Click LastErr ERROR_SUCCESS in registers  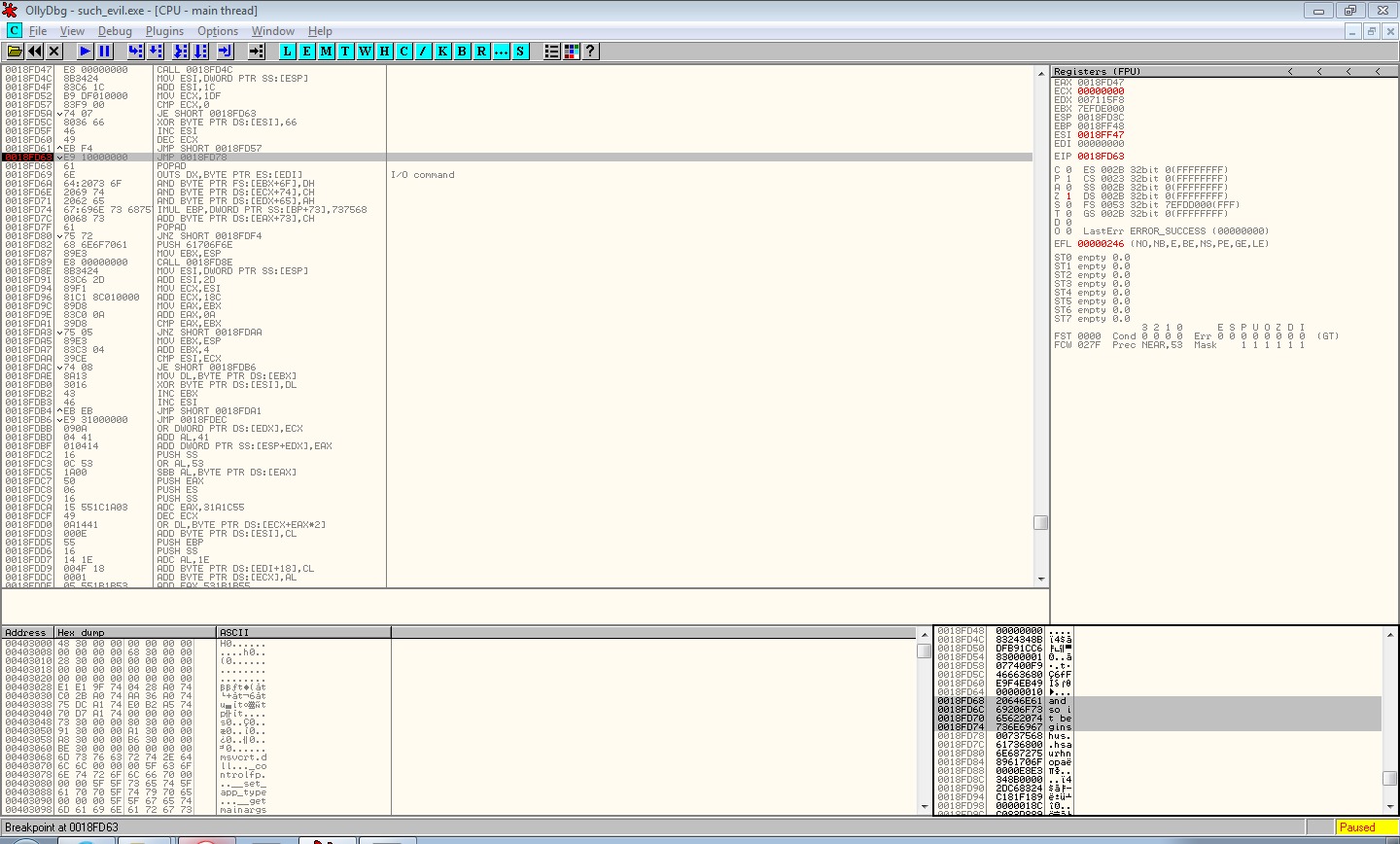[1175, 231]
